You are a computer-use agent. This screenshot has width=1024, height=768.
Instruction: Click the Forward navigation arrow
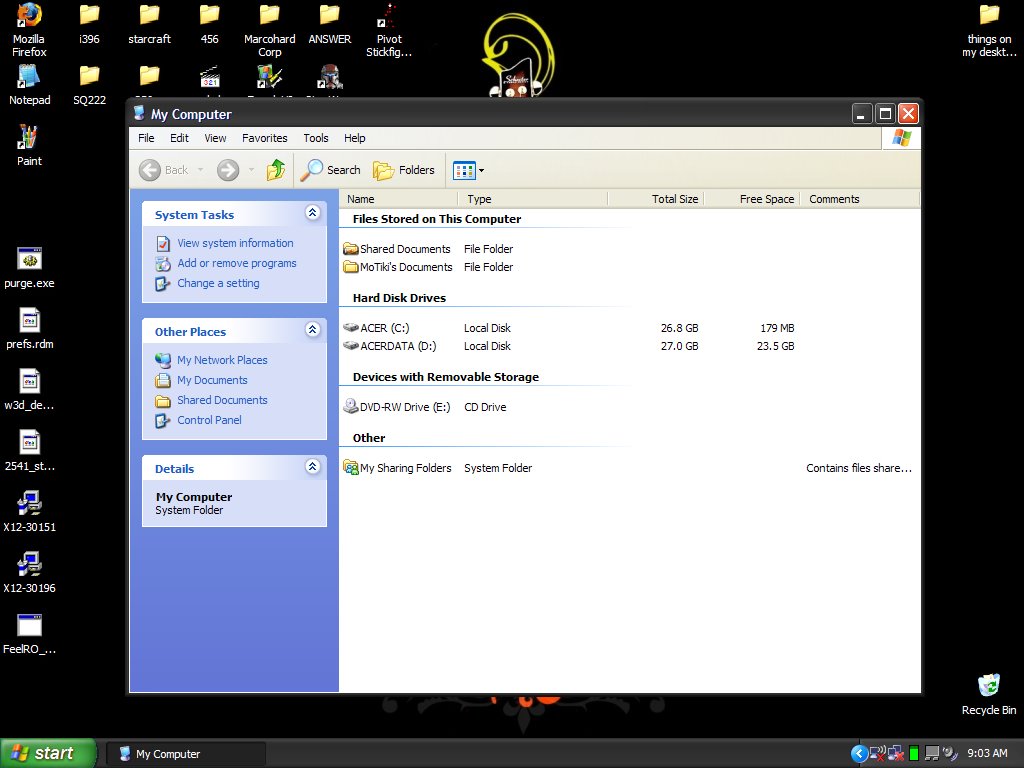228,170
